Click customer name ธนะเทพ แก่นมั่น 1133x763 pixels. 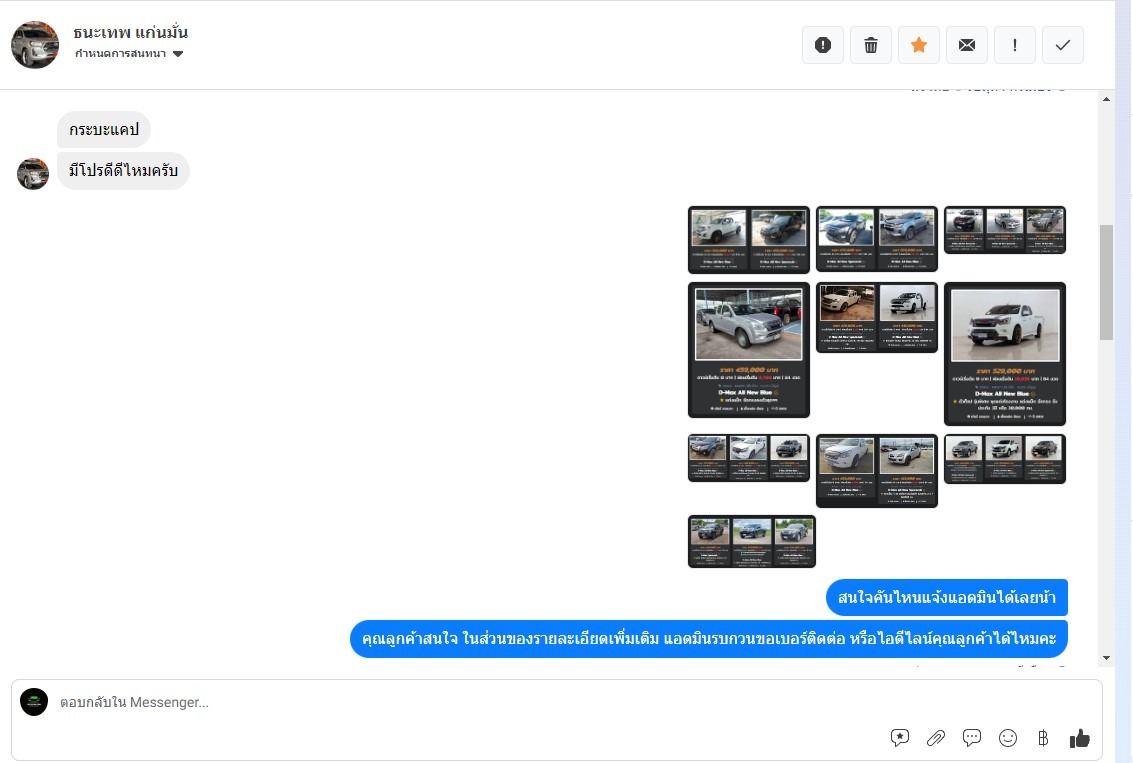coord(131,32)
